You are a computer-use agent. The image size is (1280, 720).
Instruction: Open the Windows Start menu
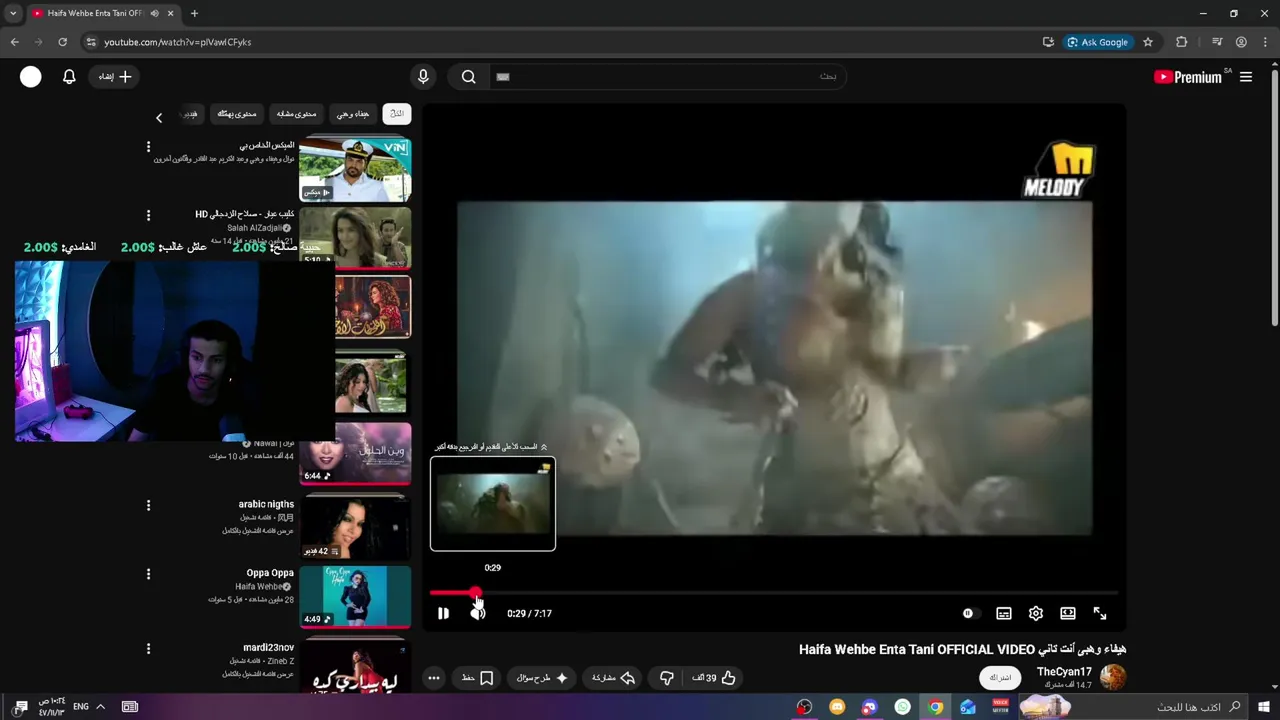coord(1264,707)
